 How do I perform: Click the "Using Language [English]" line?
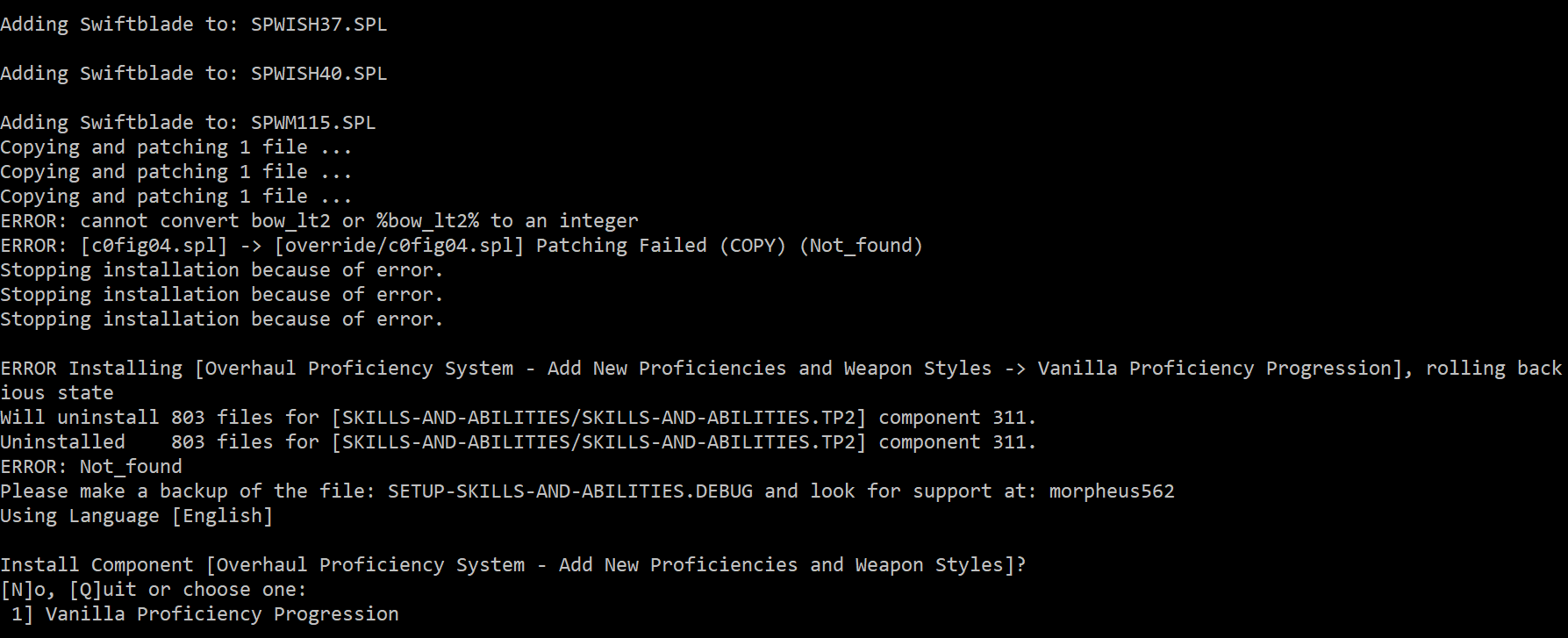coord(137,516)
